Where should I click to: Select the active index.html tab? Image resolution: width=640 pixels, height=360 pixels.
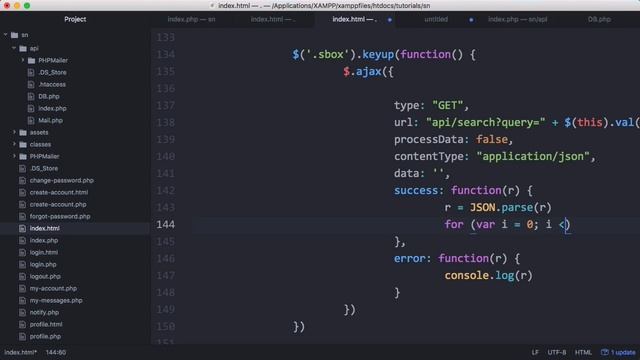[x=354, y=19]
